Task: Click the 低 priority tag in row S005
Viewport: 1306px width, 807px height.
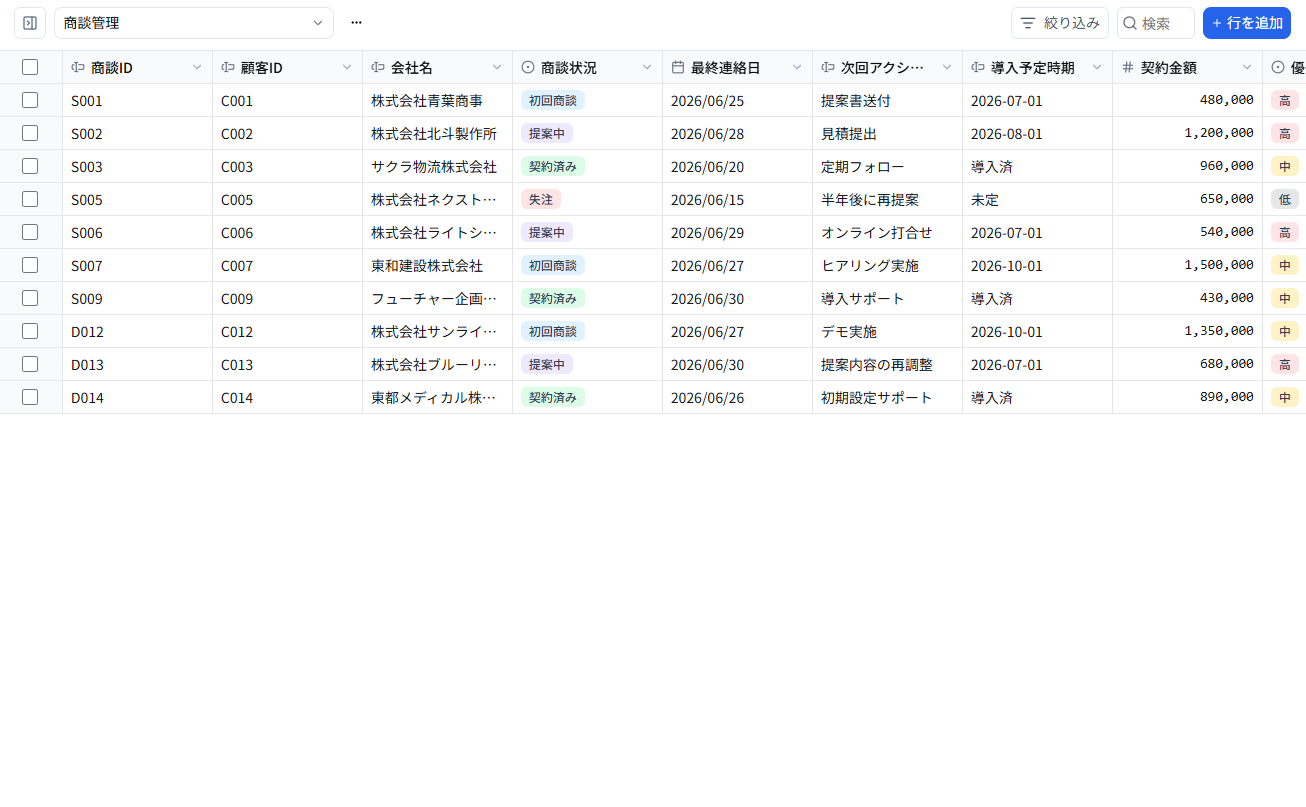Action: (x=1285, y=199)
